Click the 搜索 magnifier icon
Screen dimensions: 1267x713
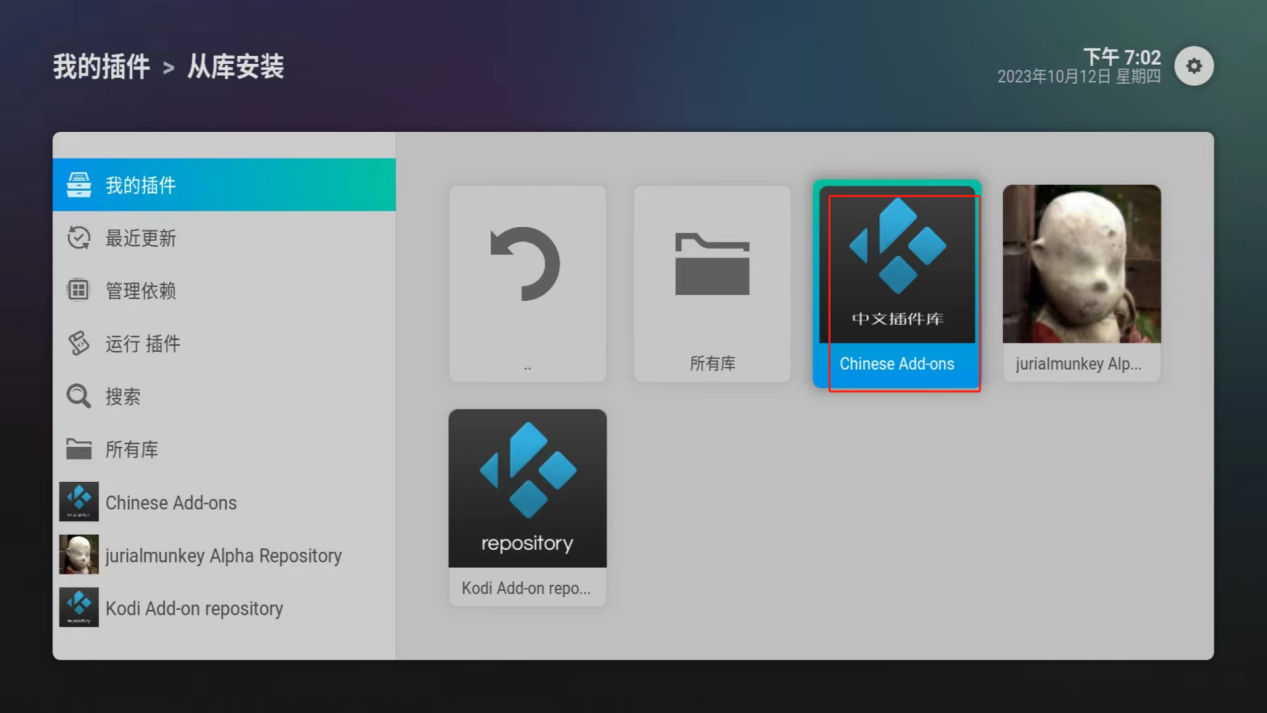pyautogui.click(x=78, y=397)
